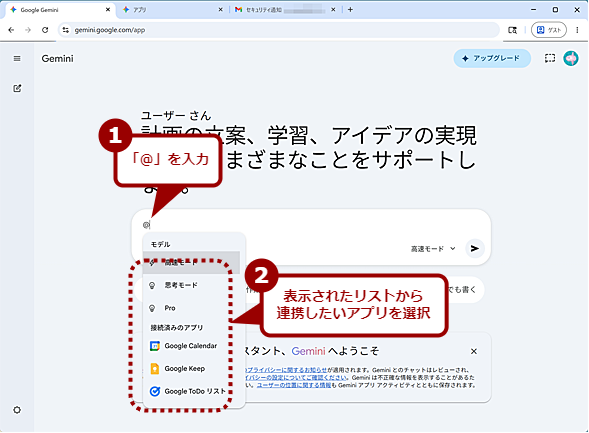Viewport: 589px width, 433px height.
Task: Open the Gemini main menu hamburger icon
Action: click(17, 59)
